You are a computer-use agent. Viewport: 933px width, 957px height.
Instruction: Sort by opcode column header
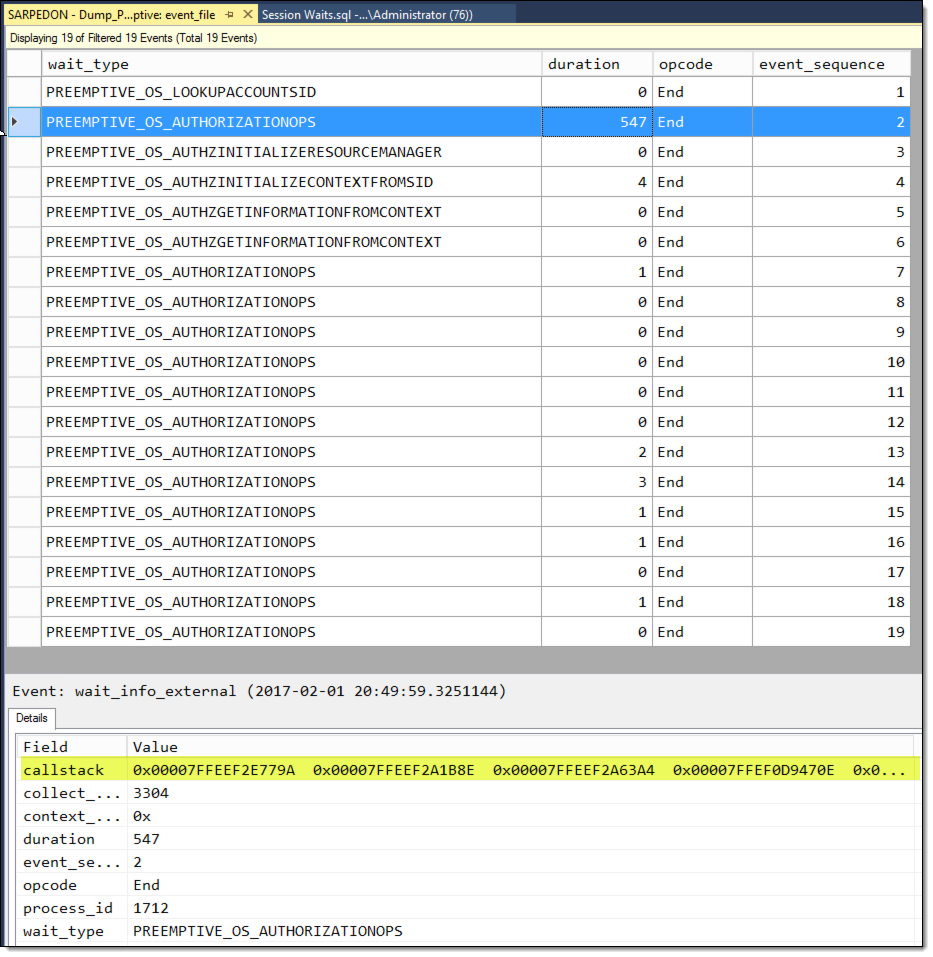point(702,64)
